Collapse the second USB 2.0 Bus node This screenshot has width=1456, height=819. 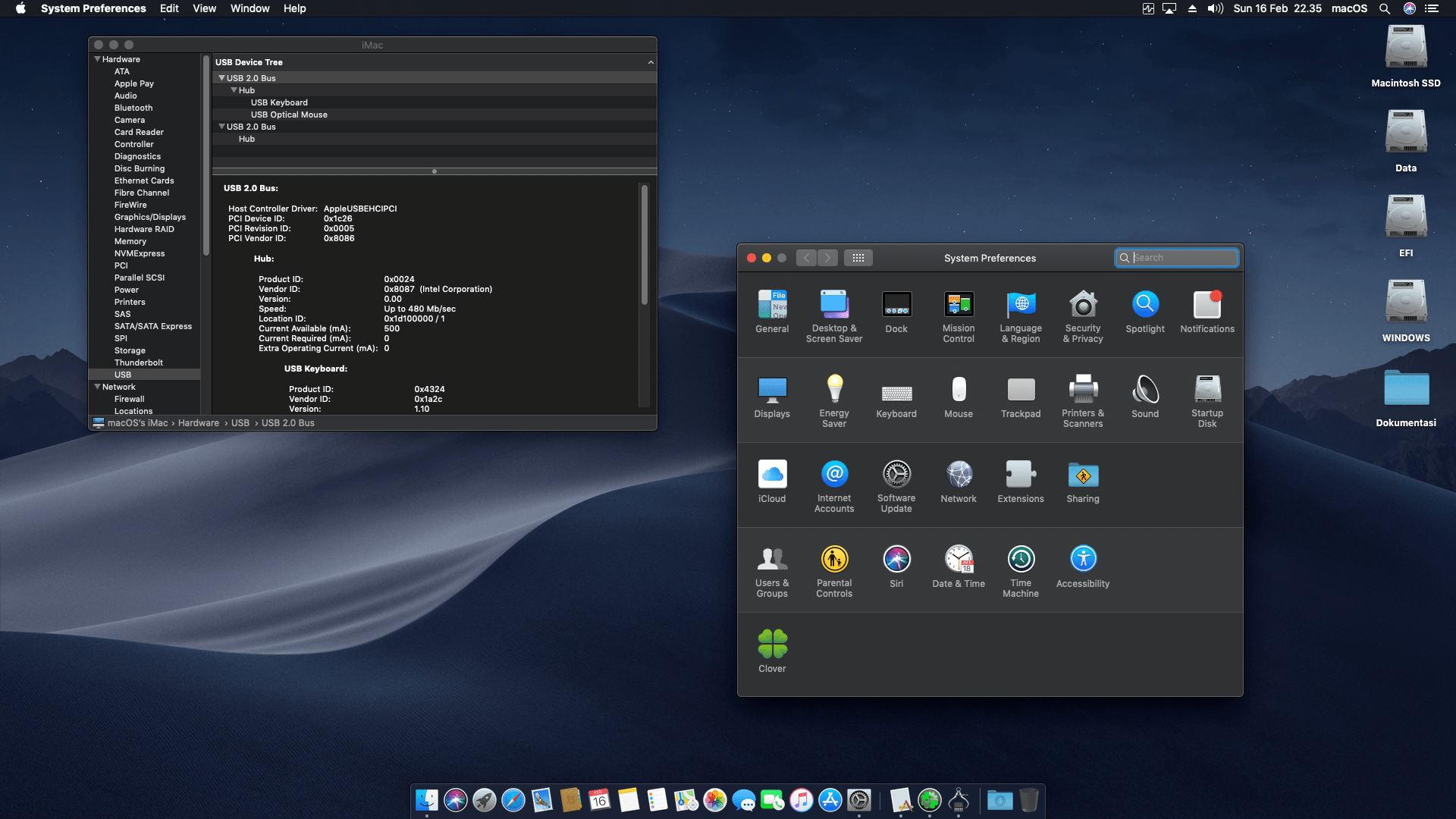221,127
